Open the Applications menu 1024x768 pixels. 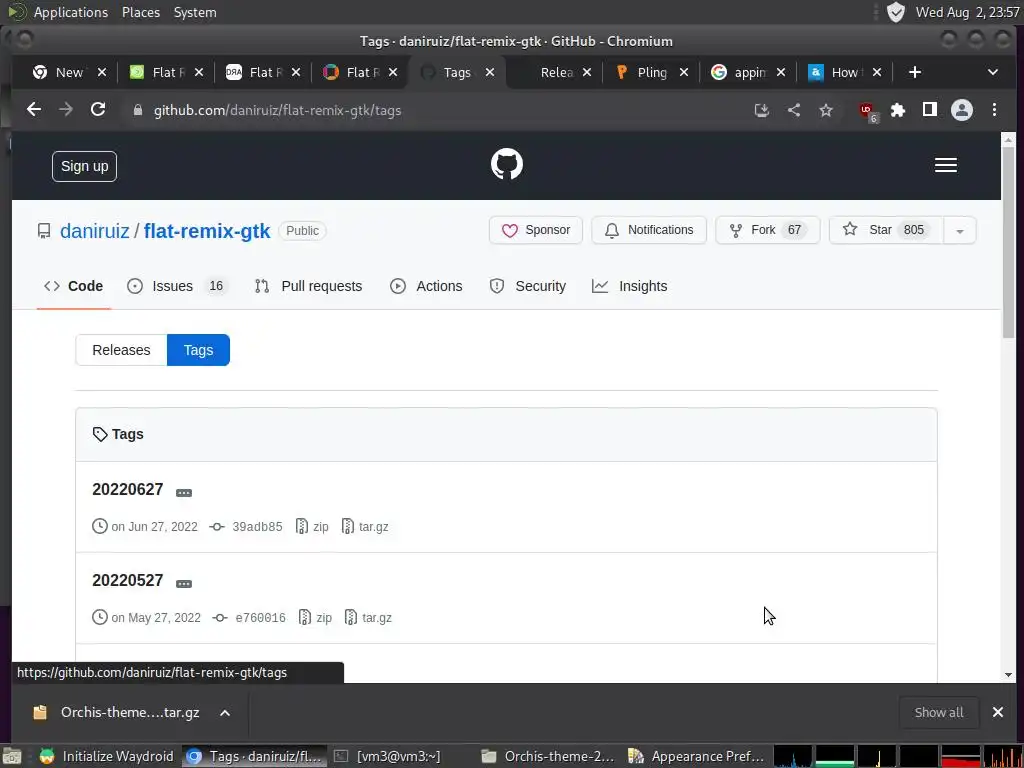point(71,12)
